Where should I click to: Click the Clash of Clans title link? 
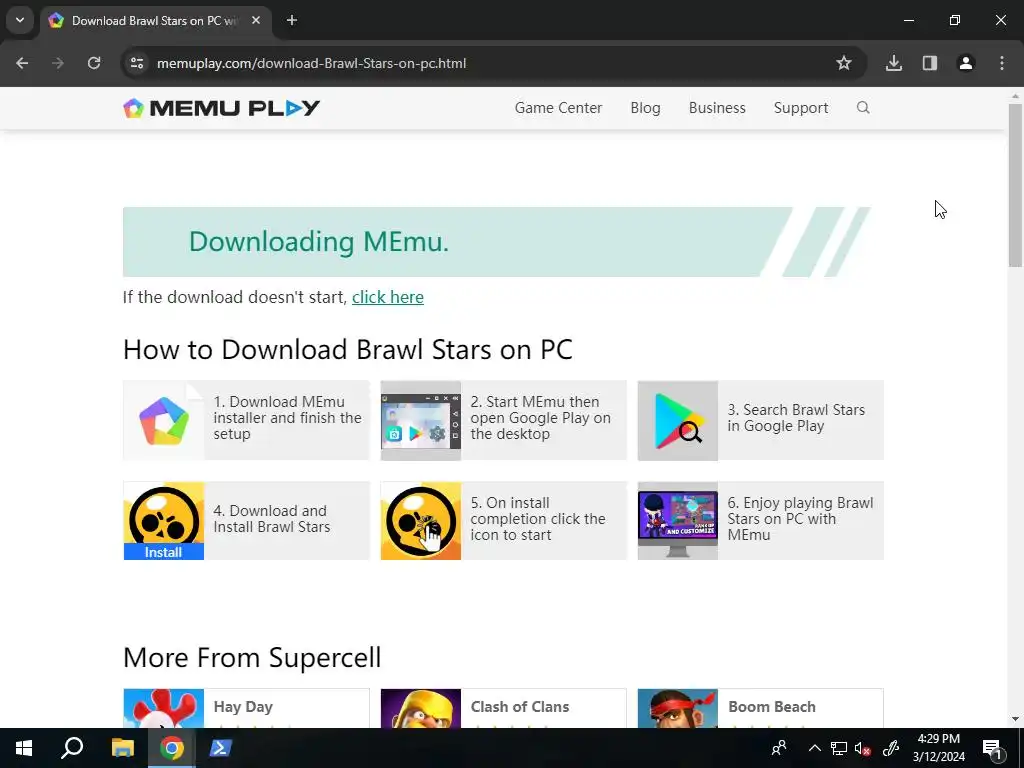click(x=520, y=707)
